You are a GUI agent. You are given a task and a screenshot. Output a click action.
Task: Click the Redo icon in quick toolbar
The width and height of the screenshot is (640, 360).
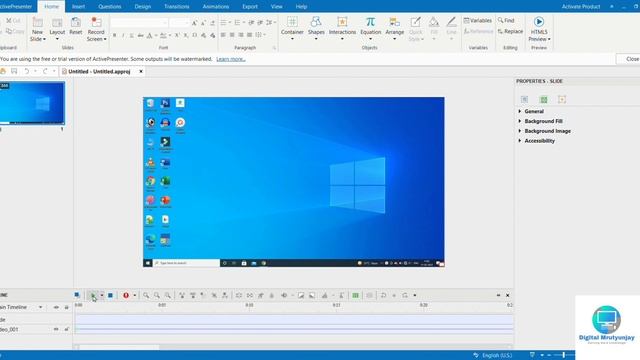45,71
